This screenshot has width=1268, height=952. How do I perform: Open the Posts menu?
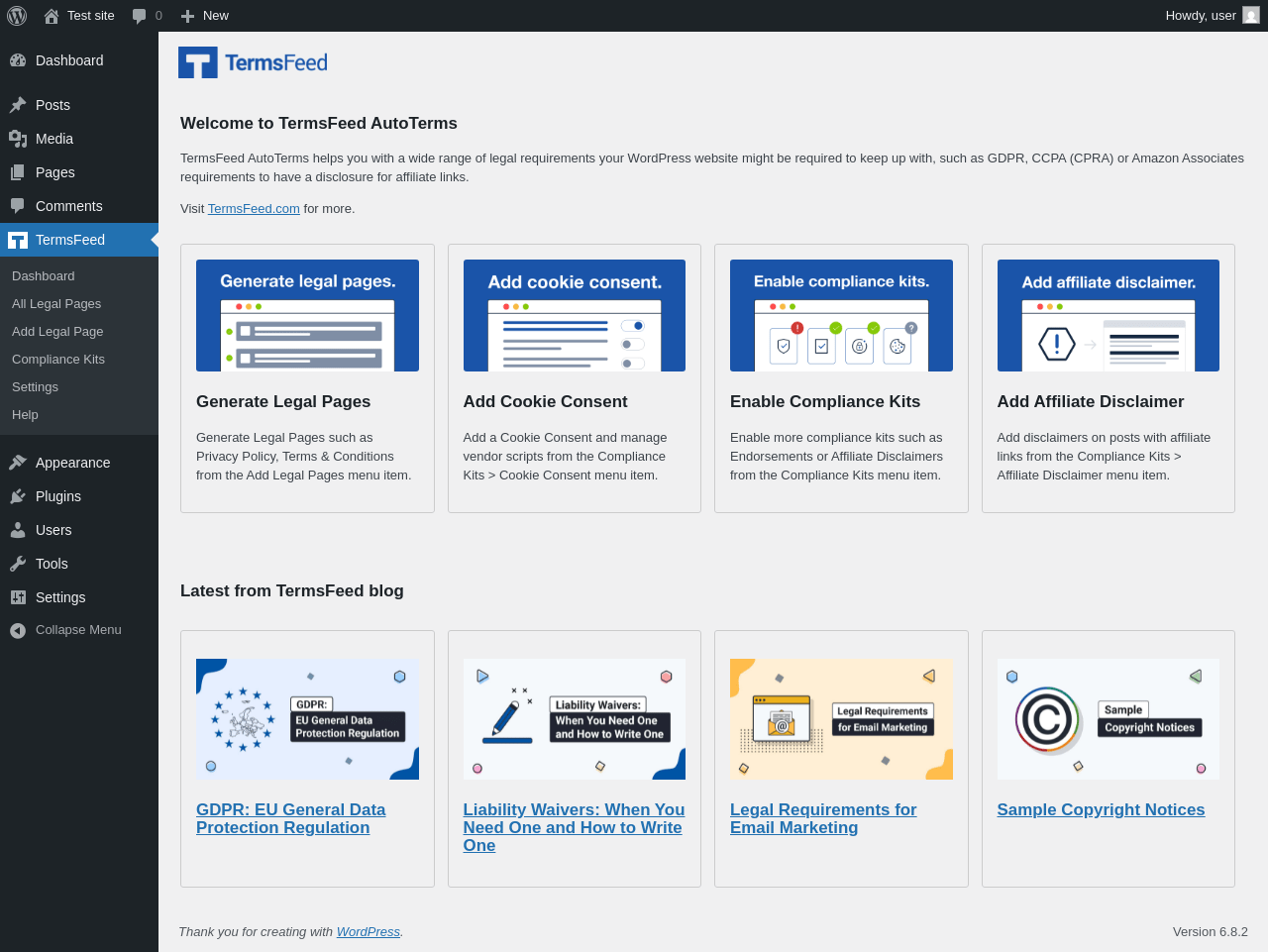[79, 105]
